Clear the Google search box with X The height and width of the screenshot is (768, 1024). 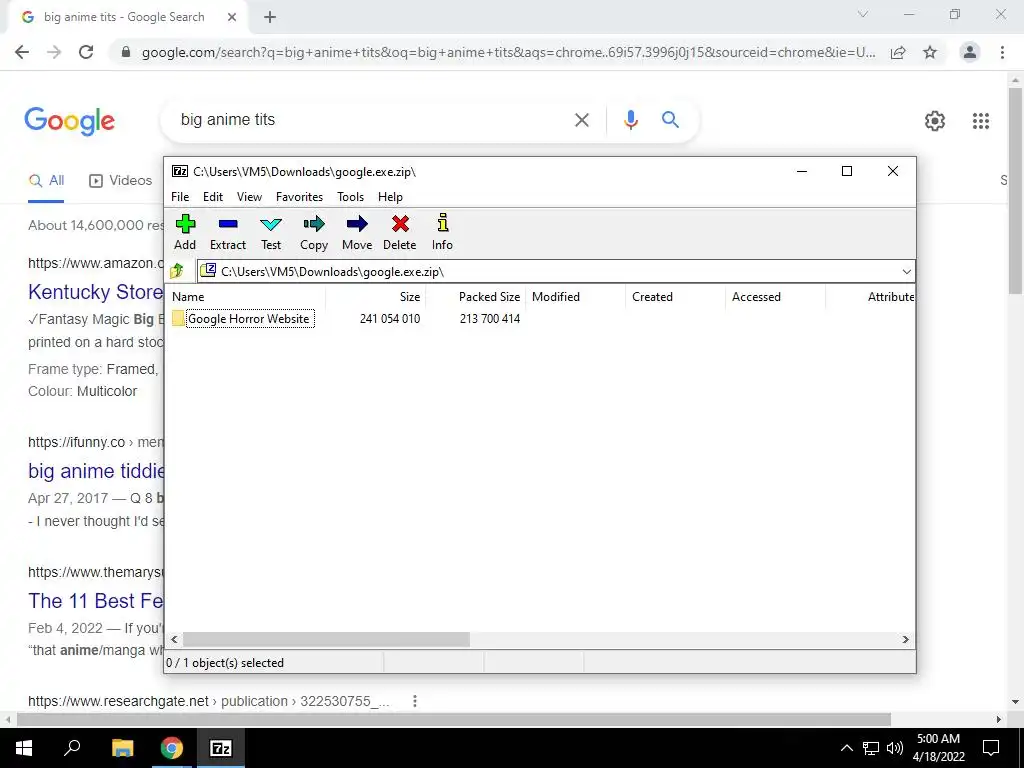tap(582, 120)
